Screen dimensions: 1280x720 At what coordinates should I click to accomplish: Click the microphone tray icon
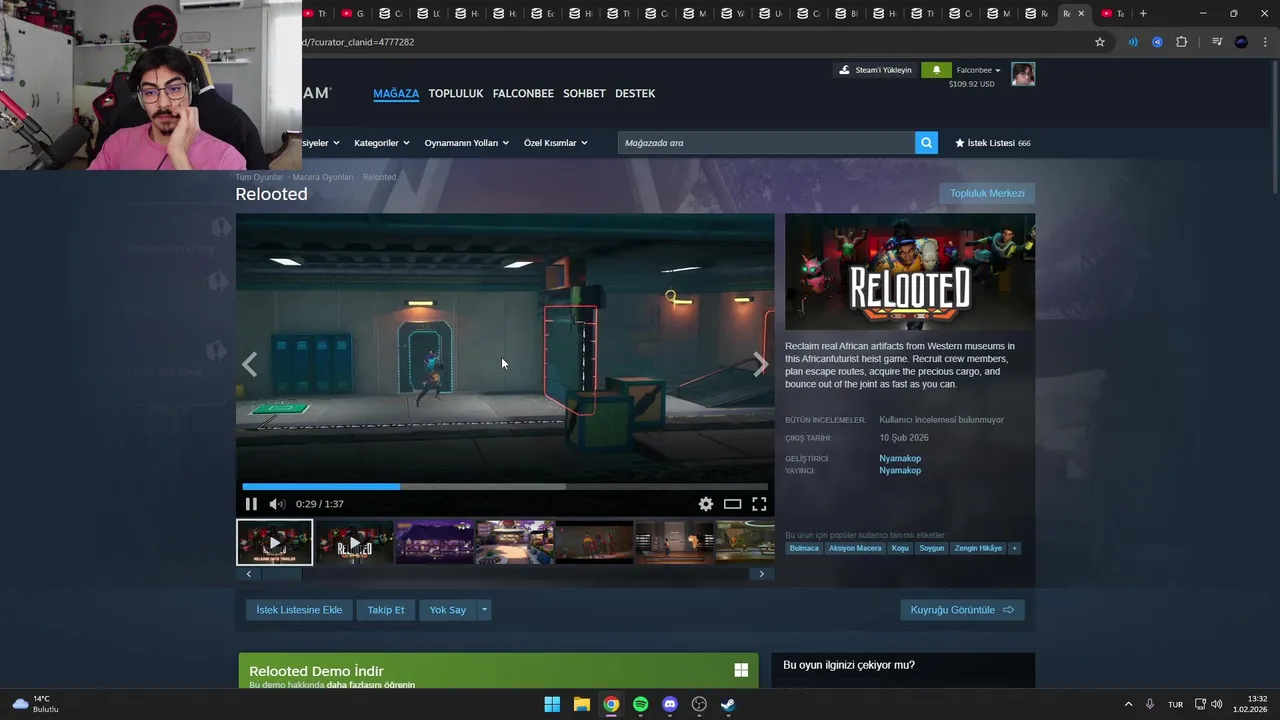point(1150,704)
